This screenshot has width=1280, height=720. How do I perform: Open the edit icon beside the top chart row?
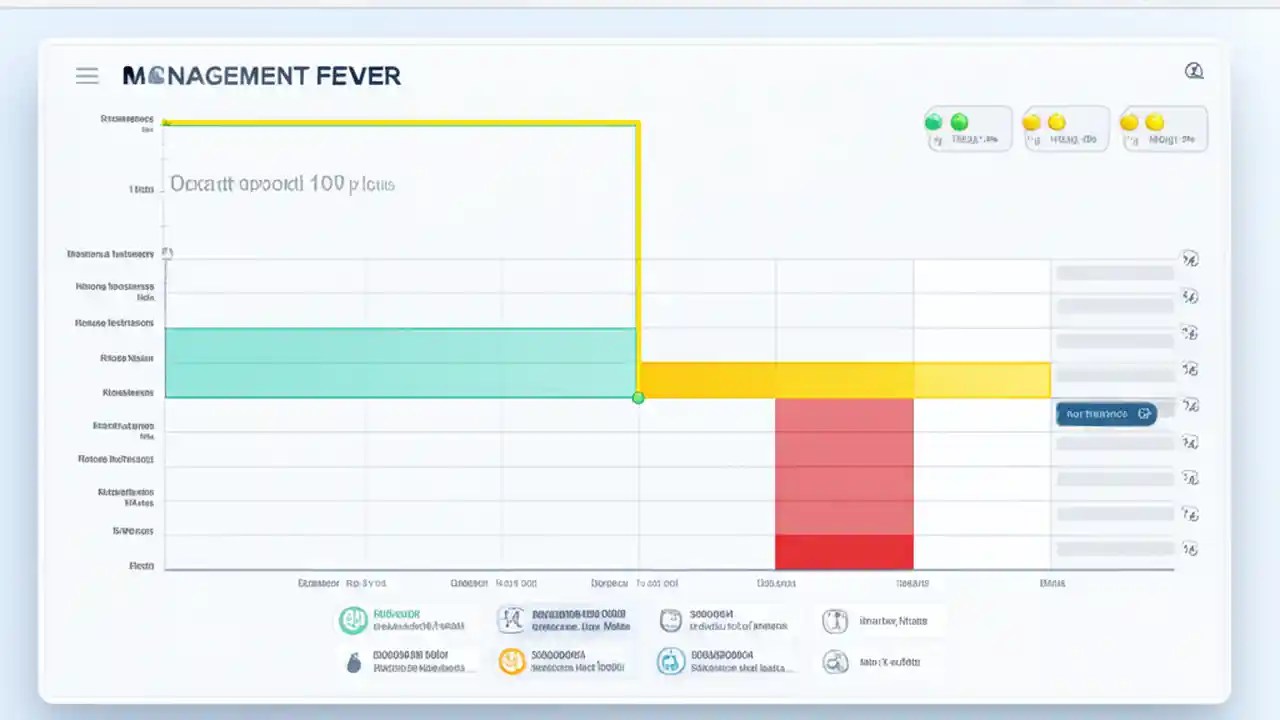point(1190,258)
